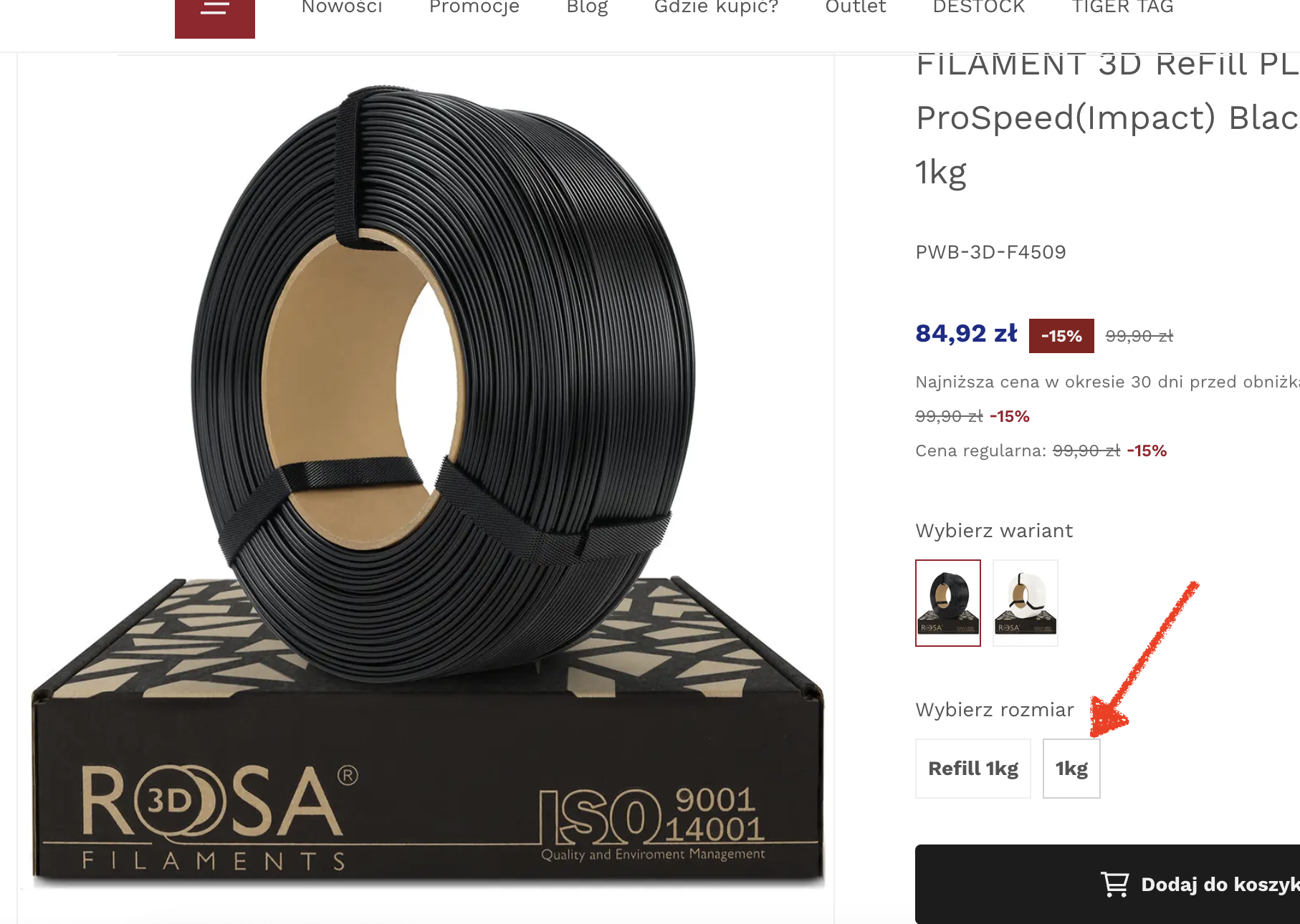Open the red hamburger menu
Viewport: 1300px width, 924px height.
(215, 16)
